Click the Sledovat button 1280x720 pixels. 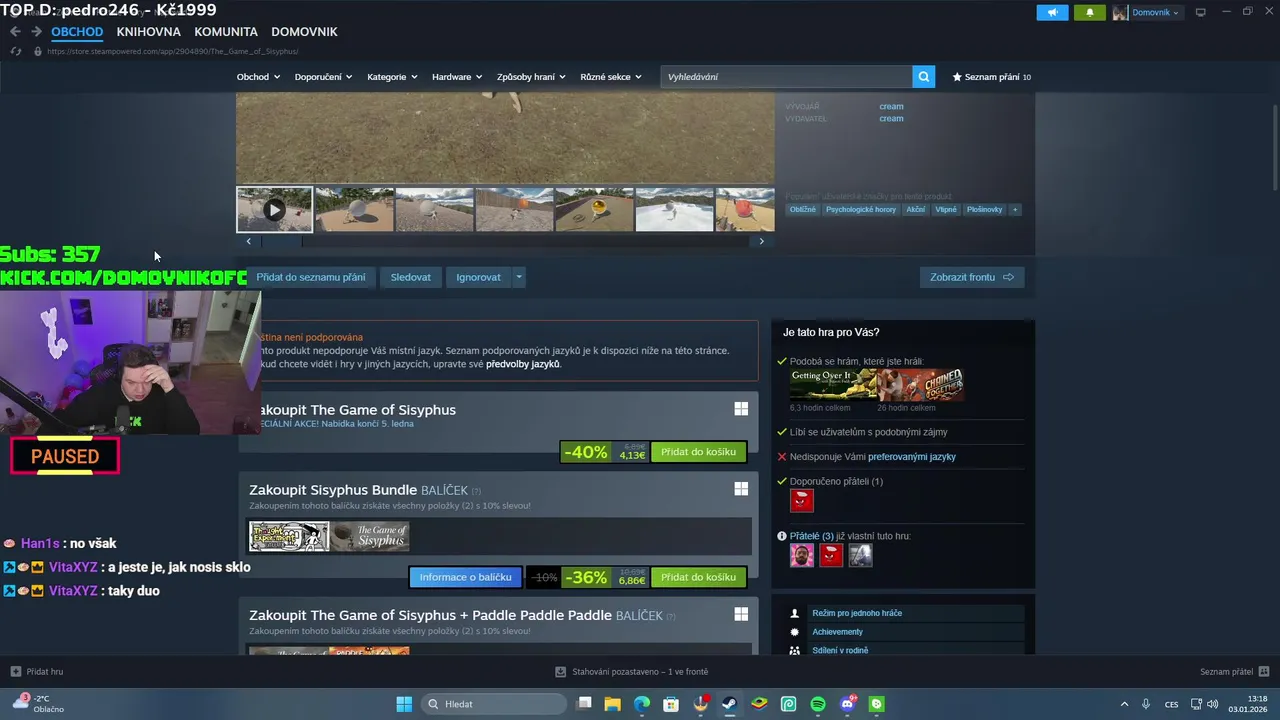click(x=411, y=277)
